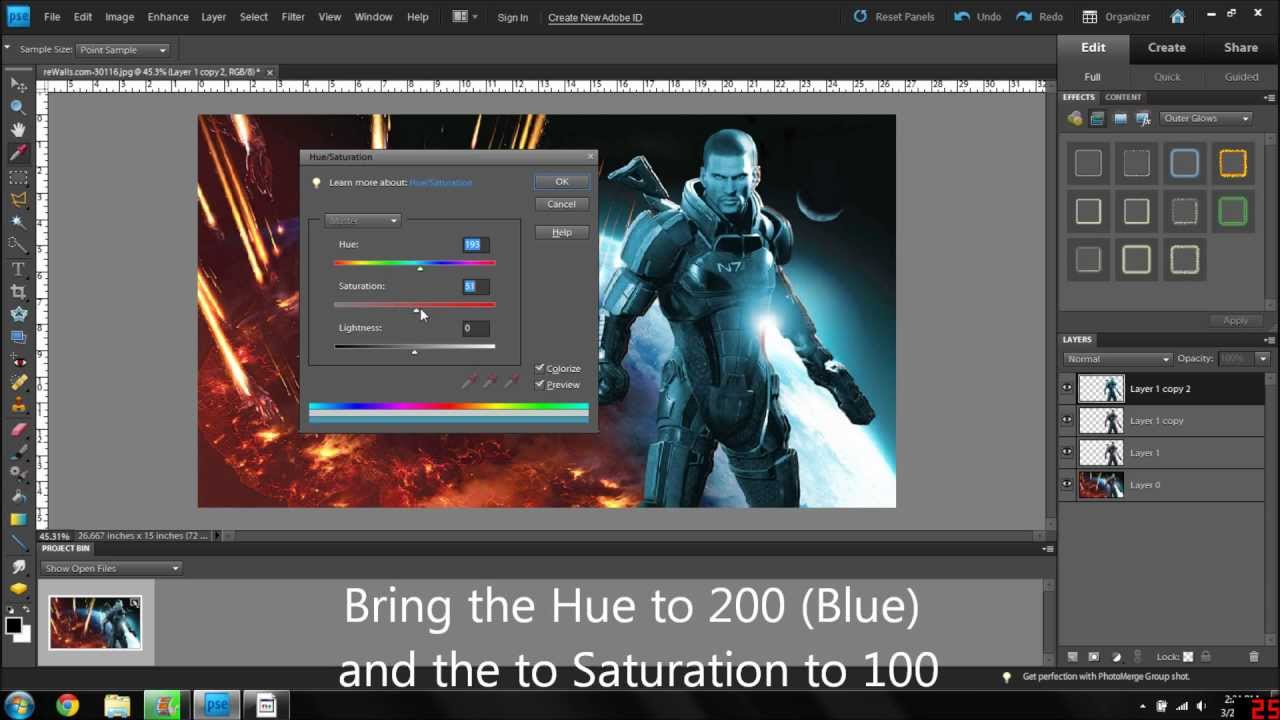
Task: Open the Normal blend mode dropdown
Action: point(1117,359)
